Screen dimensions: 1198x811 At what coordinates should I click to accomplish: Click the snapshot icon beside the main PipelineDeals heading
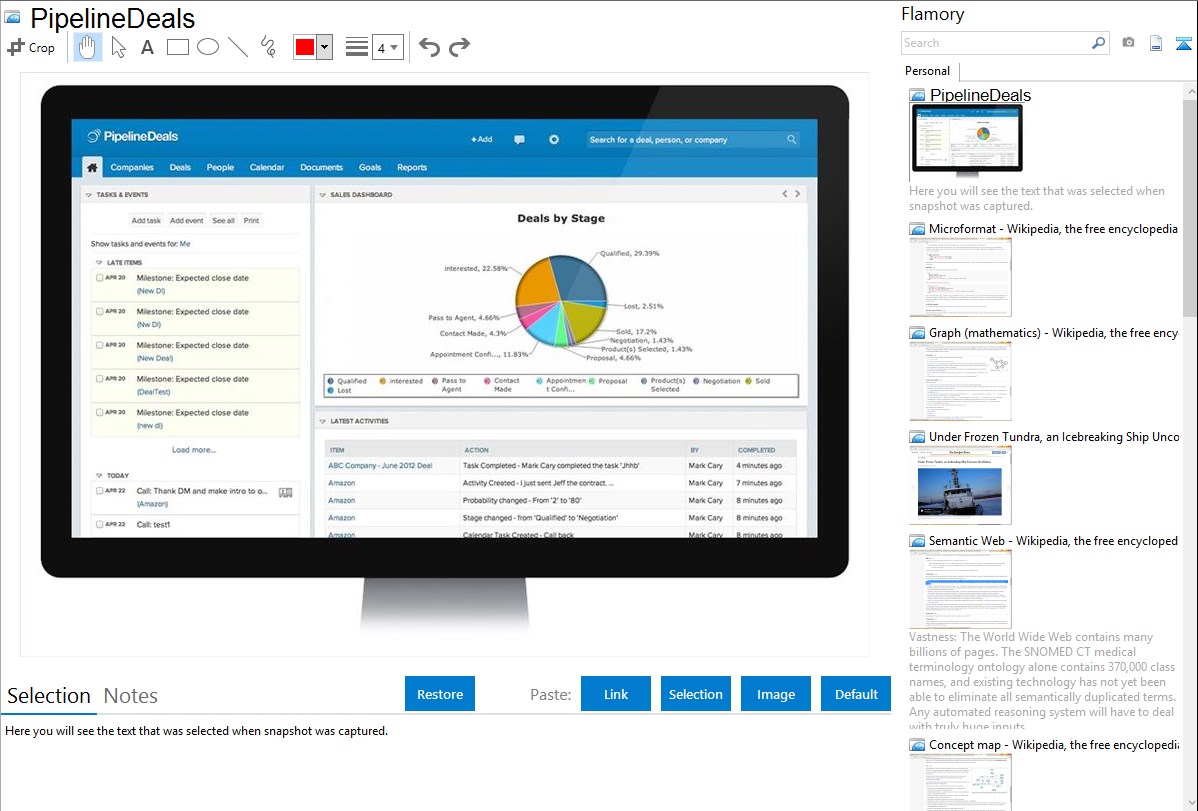coord(12,17)
